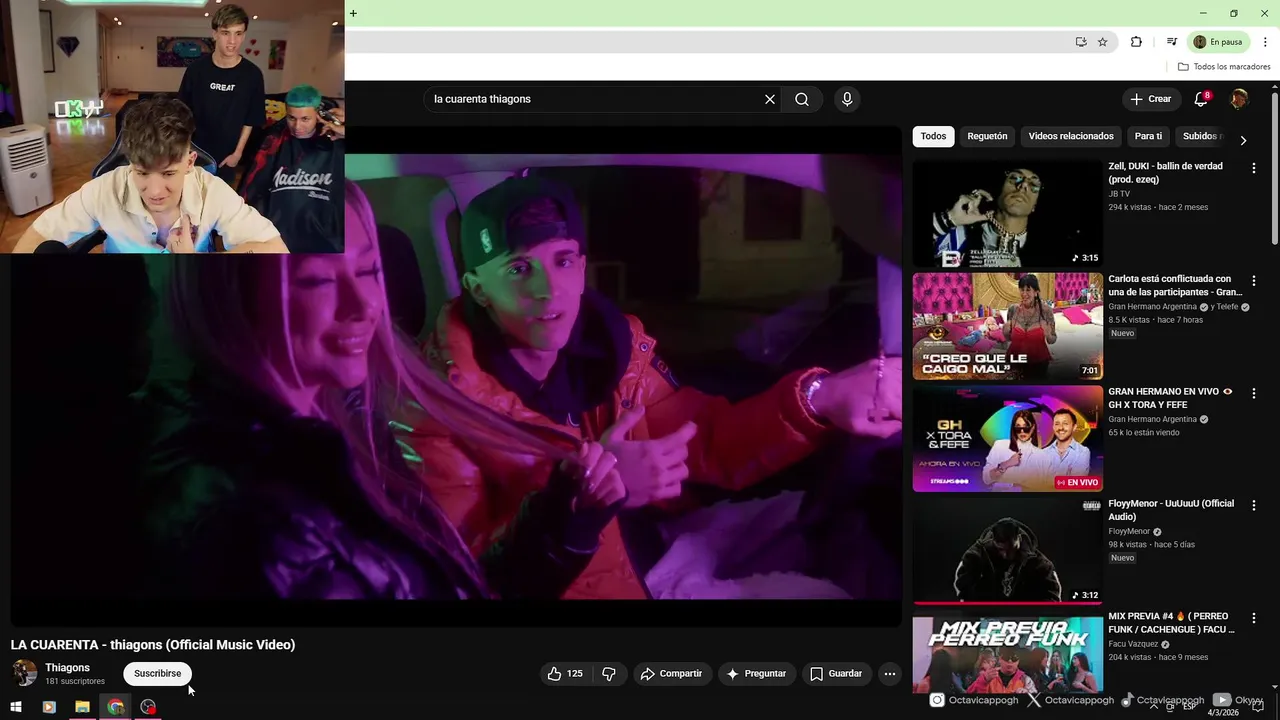The image size is (1280, 720).
Task: Open File Explorer from taskbar
Action: pyautogui.click(x=82, y=707)
